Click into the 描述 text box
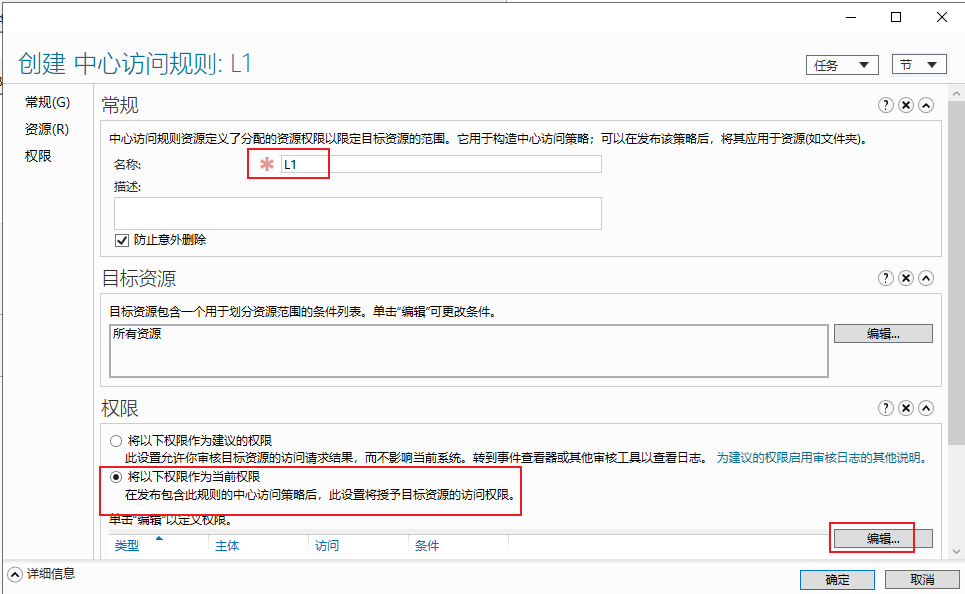Viewport: 965px width, 594px height. pyautogui.click(x=358, y=214)
